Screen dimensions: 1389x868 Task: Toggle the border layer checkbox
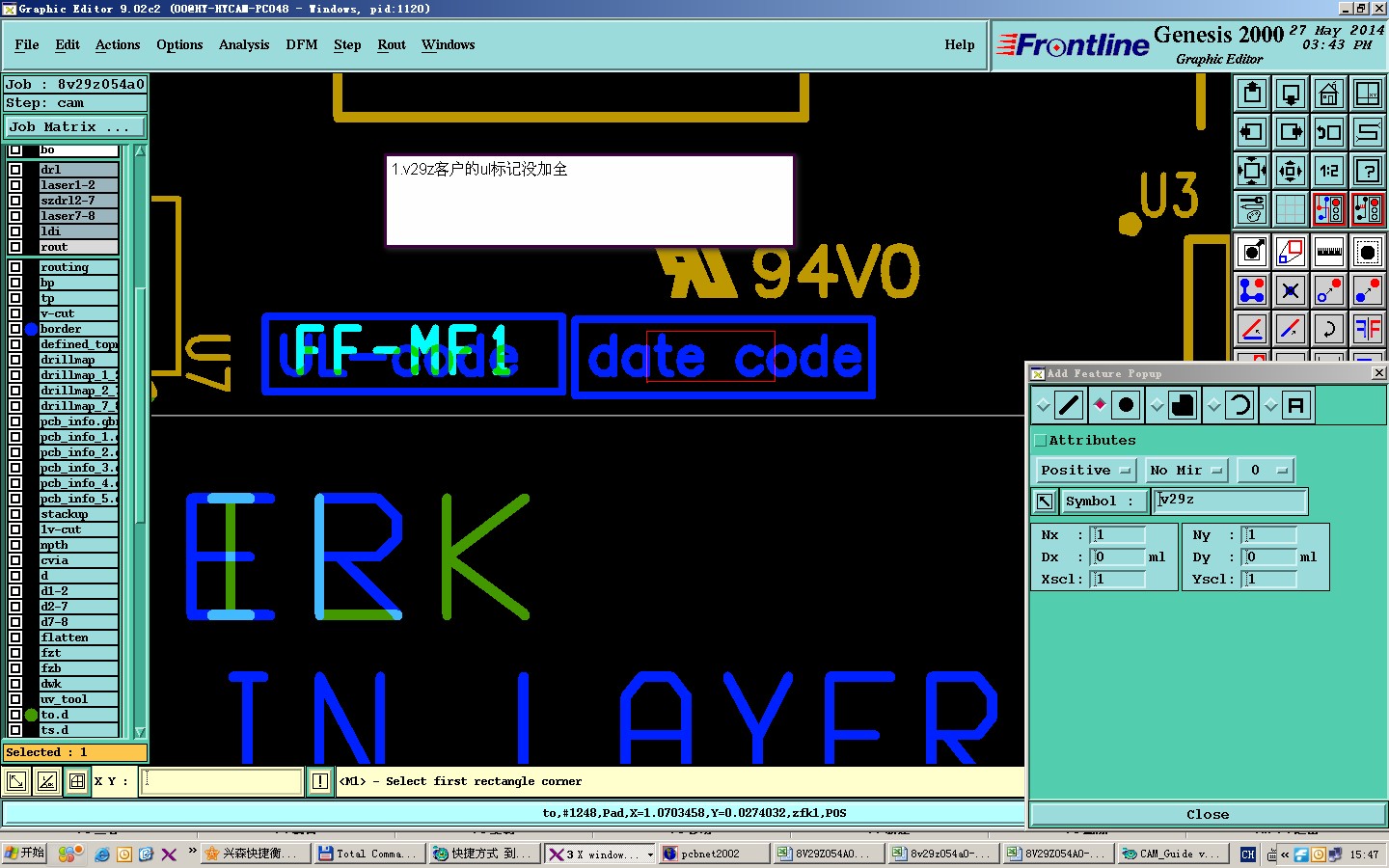pos(15,329)
